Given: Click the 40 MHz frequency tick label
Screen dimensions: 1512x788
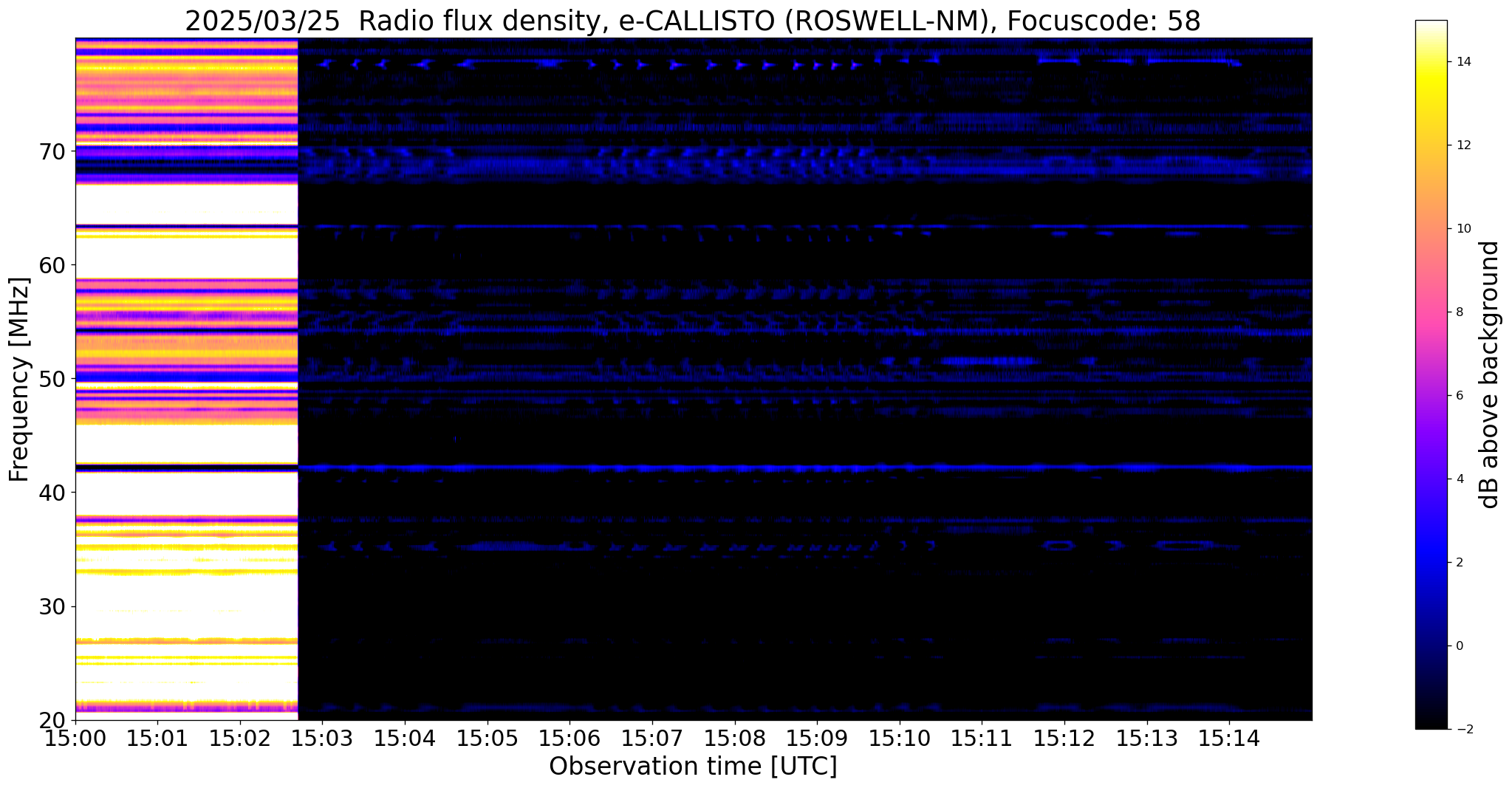Looking at the screenshot, I should click(54, 493).
